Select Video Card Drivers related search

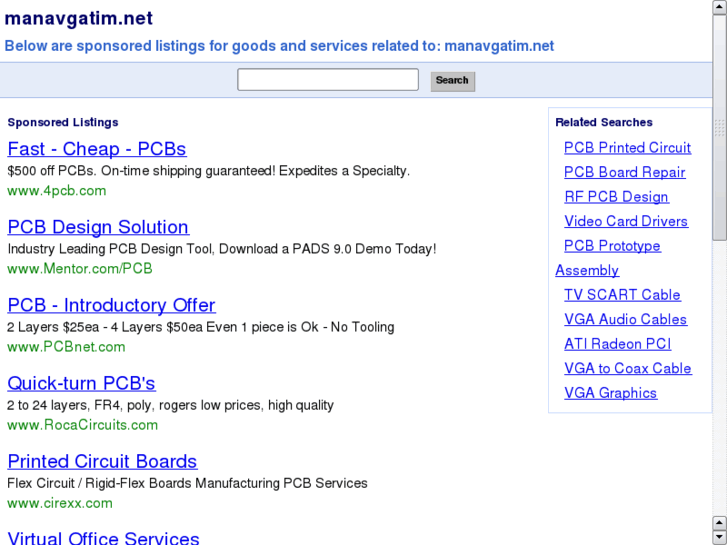(626, 221)
